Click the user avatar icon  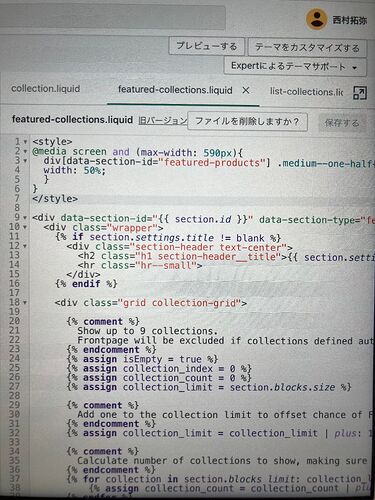click(316, 19)
